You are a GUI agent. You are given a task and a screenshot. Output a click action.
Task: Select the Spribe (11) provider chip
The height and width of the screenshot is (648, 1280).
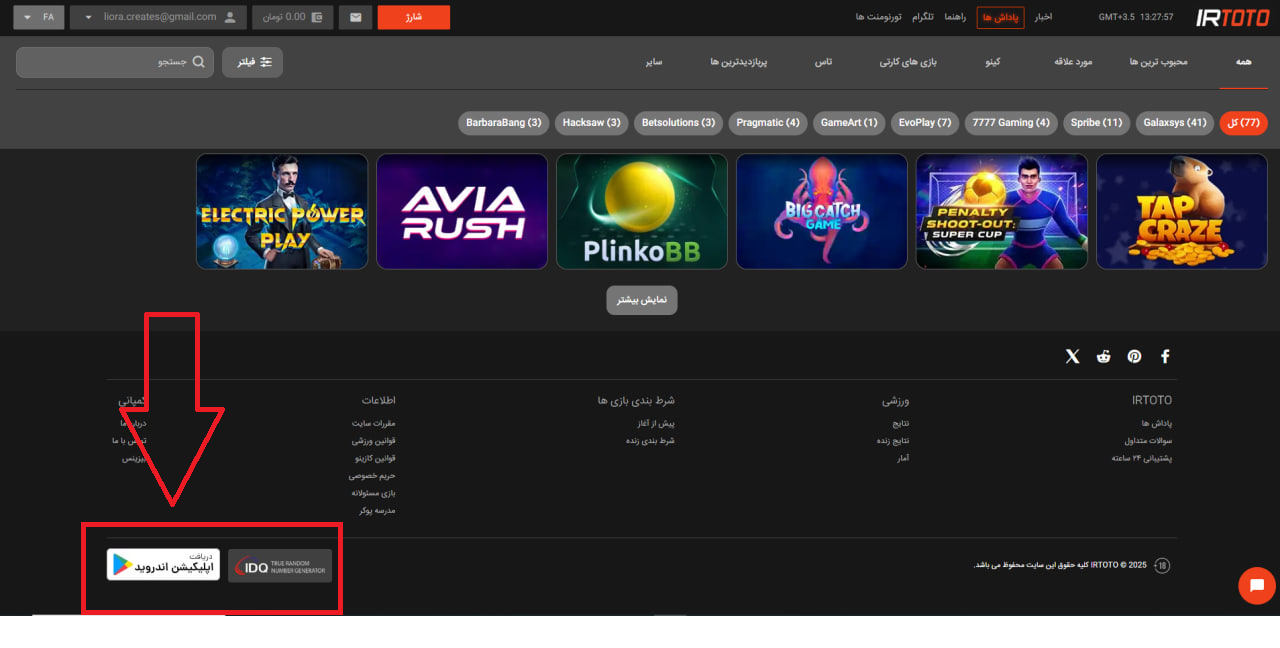[x=1096, y=123]
